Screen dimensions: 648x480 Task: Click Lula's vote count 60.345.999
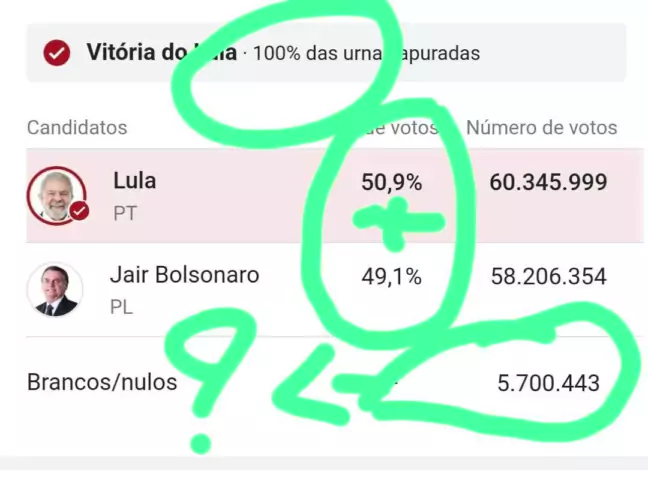point(548,183)
